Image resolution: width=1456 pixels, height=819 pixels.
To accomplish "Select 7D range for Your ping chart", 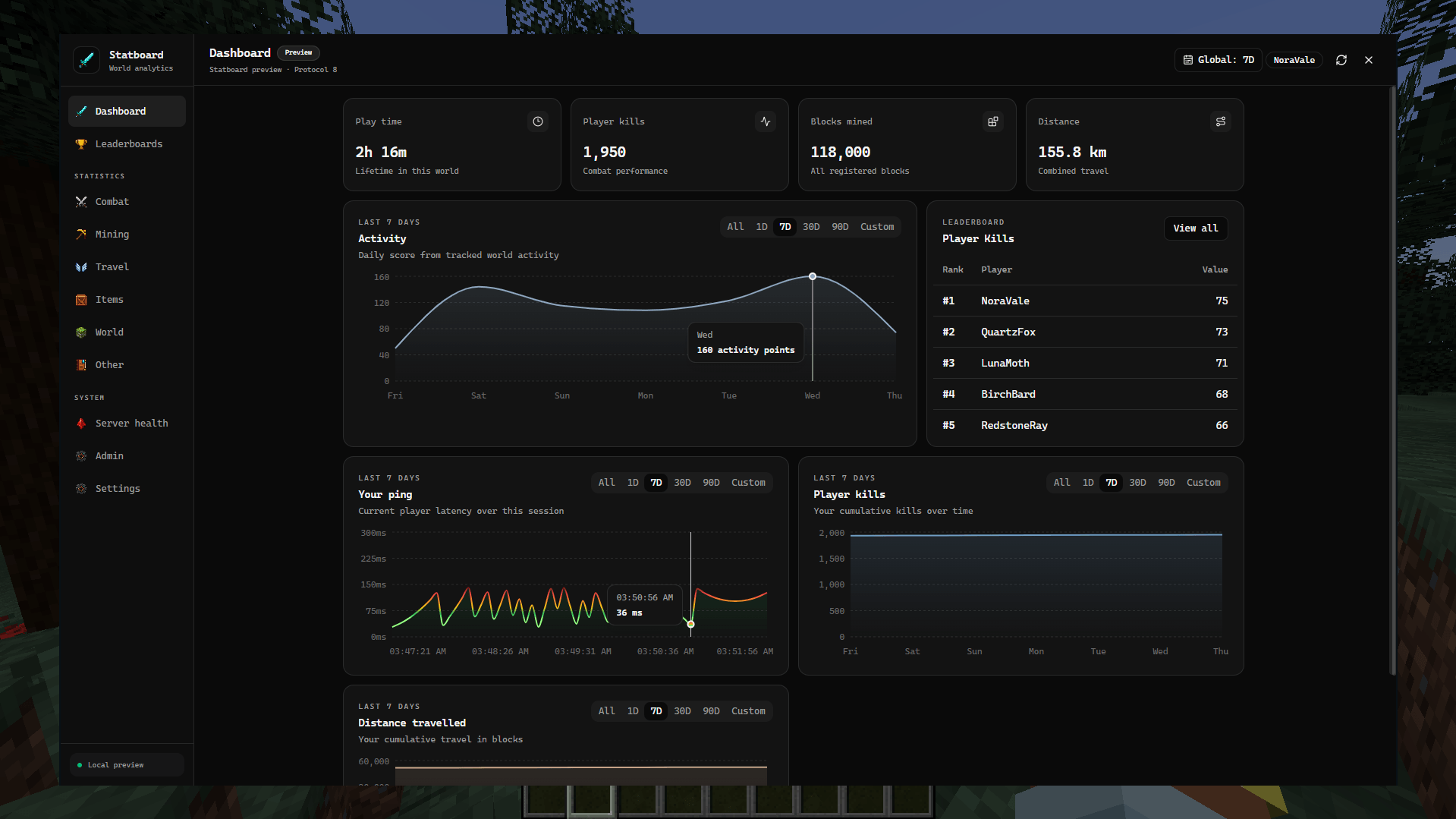I will (656, 483).
